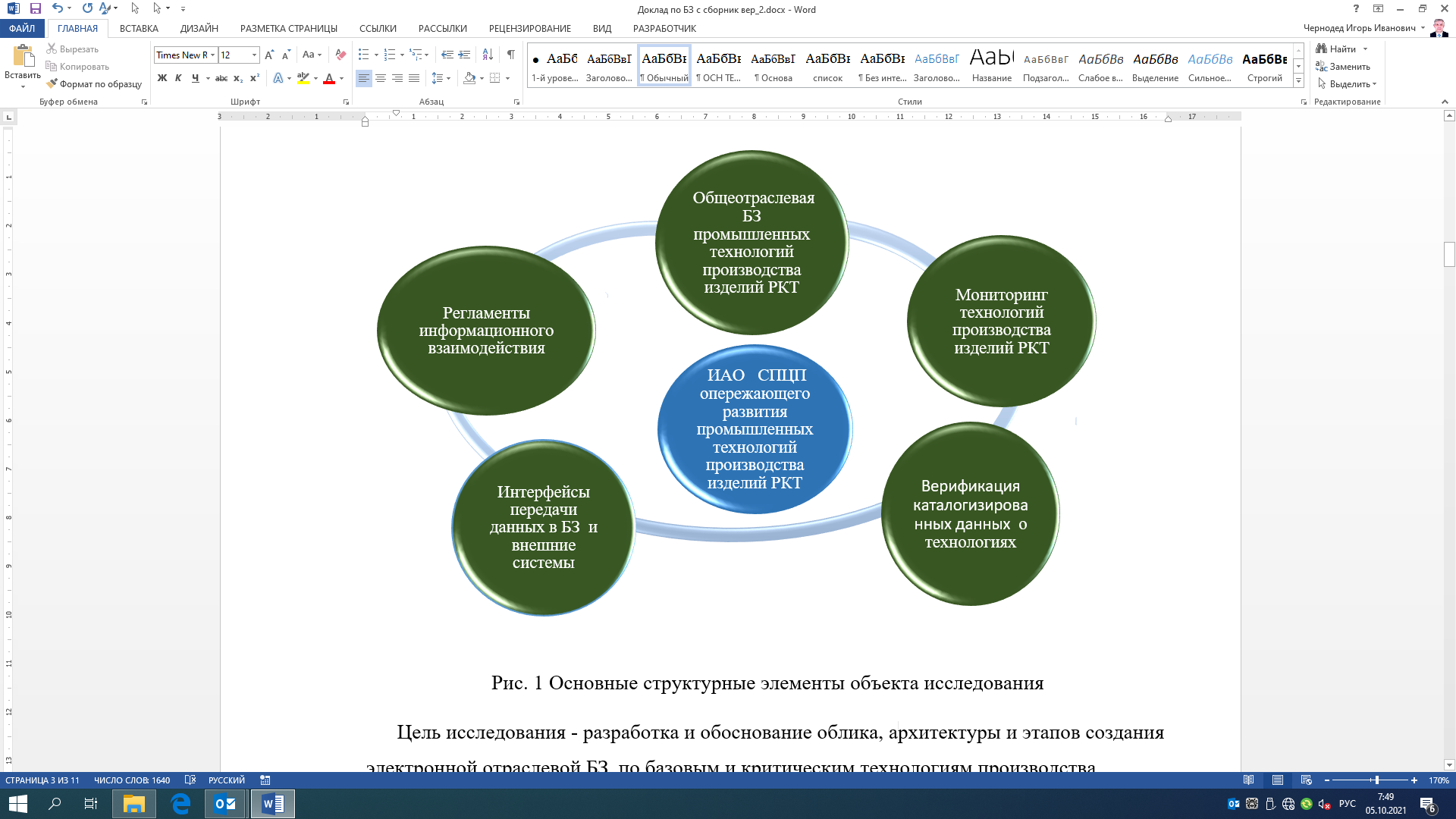Toggle subscript formatting
Image resolution: width=1456 pixels, height=819 pixels.
point(238,78)
